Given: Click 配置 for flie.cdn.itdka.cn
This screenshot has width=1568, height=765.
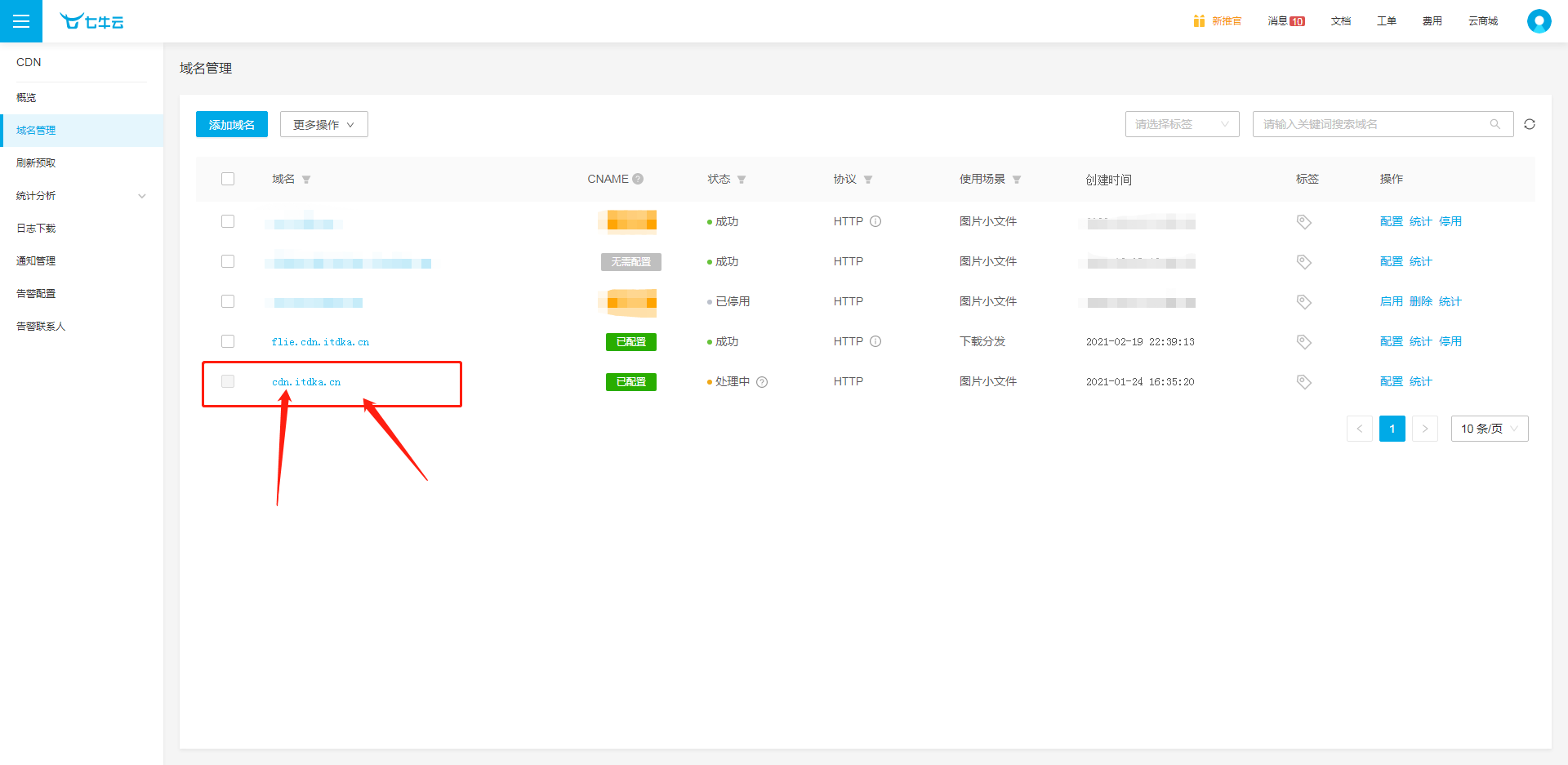Looking at the screenshot, I should click(1392, 341).
